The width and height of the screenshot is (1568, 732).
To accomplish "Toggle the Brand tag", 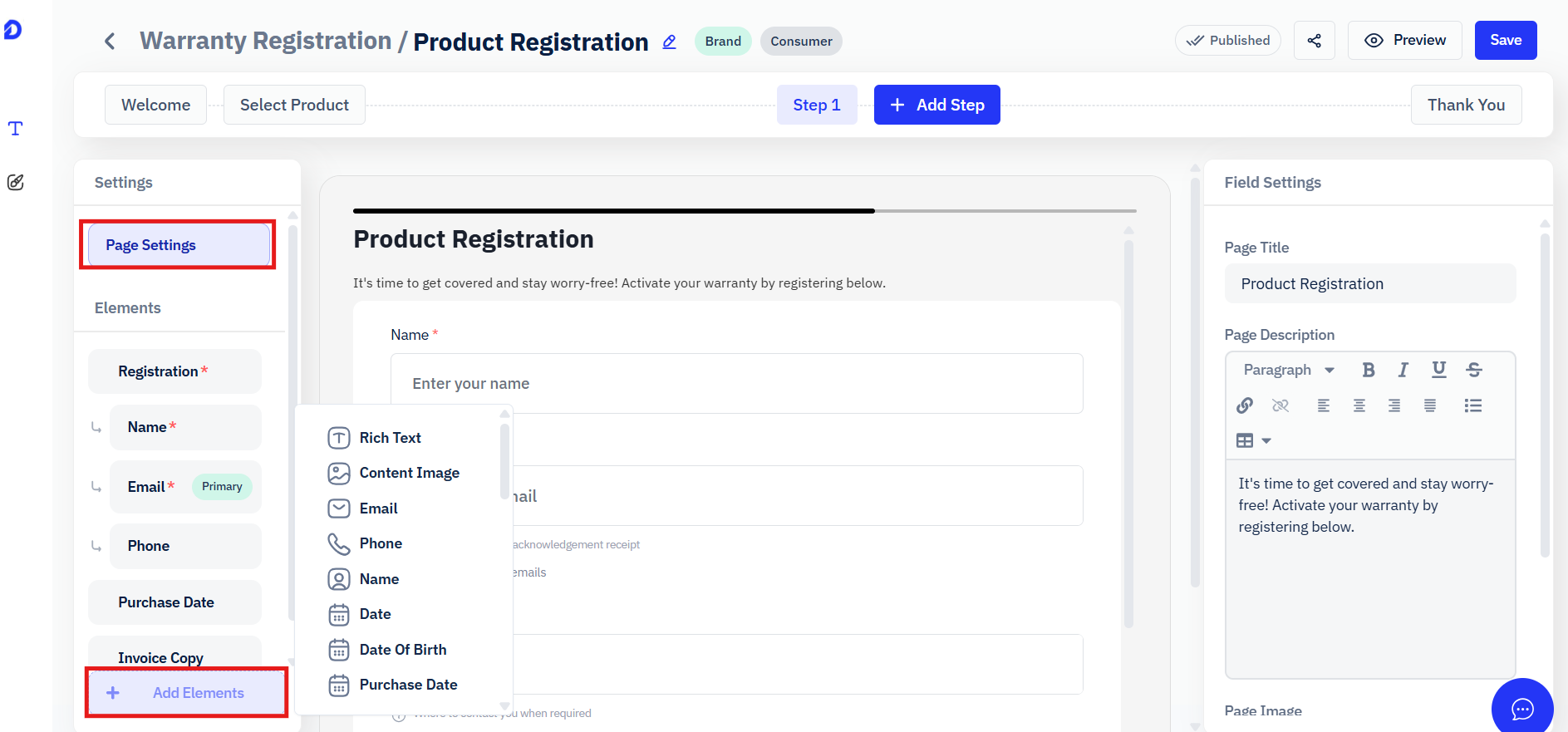I will tap(723, 42).
